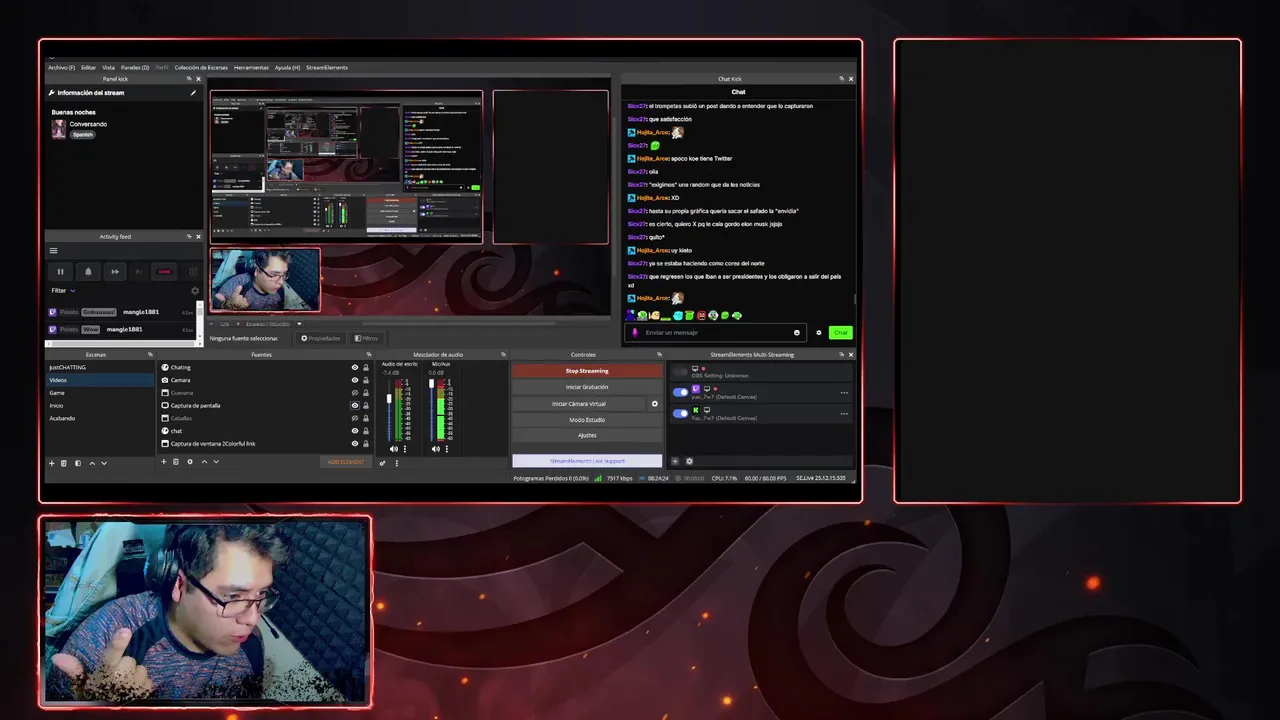
Task: Move source up in Fuentes
Action: pyautogui.click(x=204, y=462)
